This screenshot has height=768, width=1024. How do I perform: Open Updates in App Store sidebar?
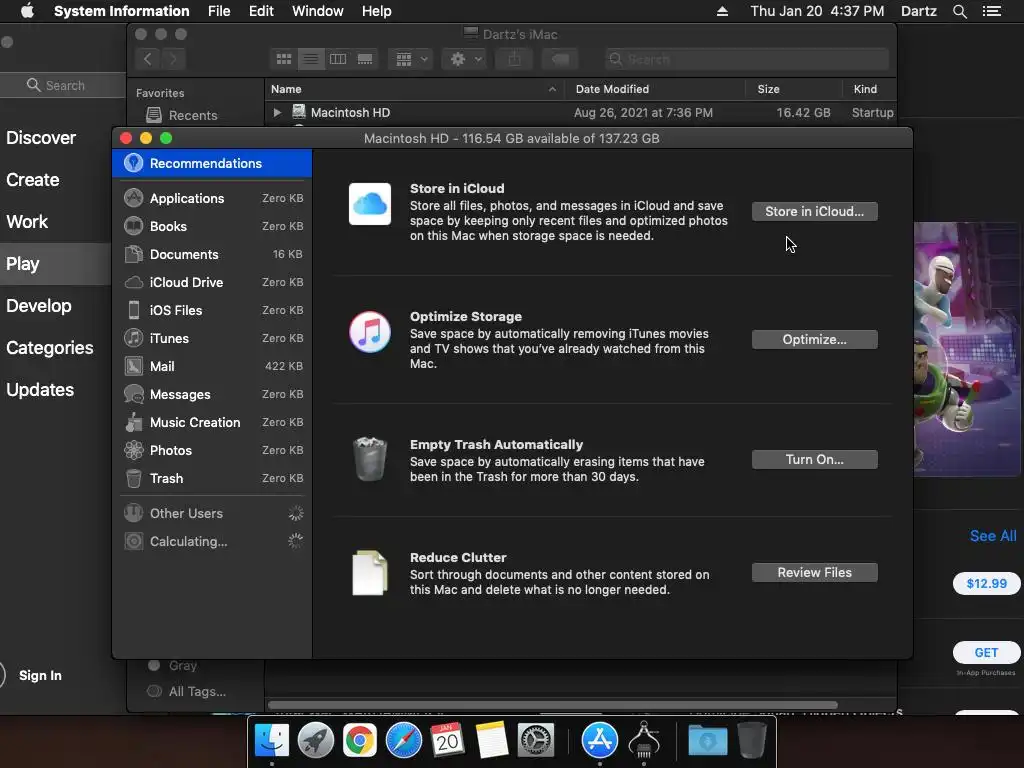[40, 390]
